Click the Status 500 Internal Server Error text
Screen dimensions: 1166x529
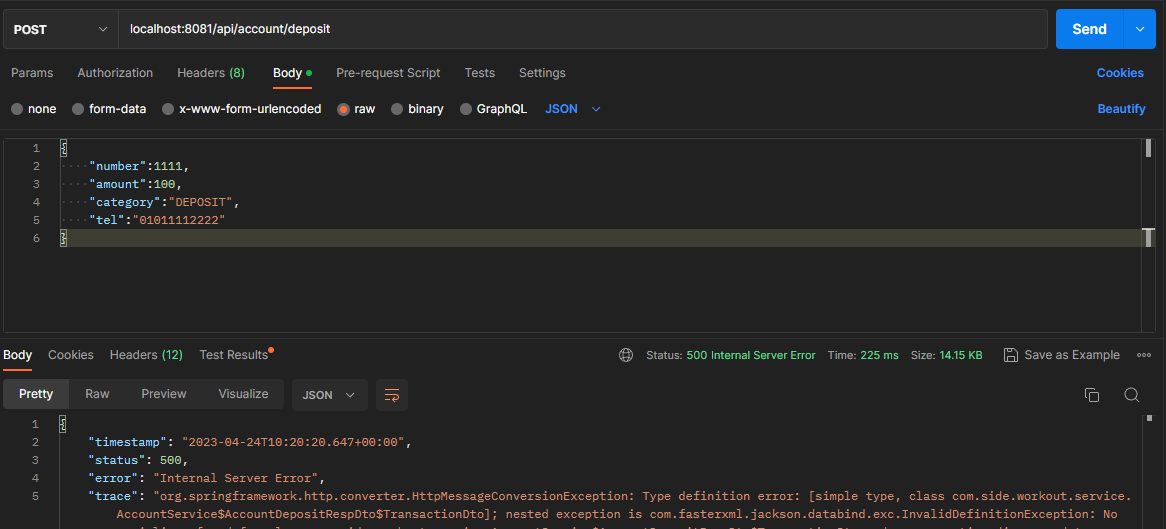coord(731,355)
